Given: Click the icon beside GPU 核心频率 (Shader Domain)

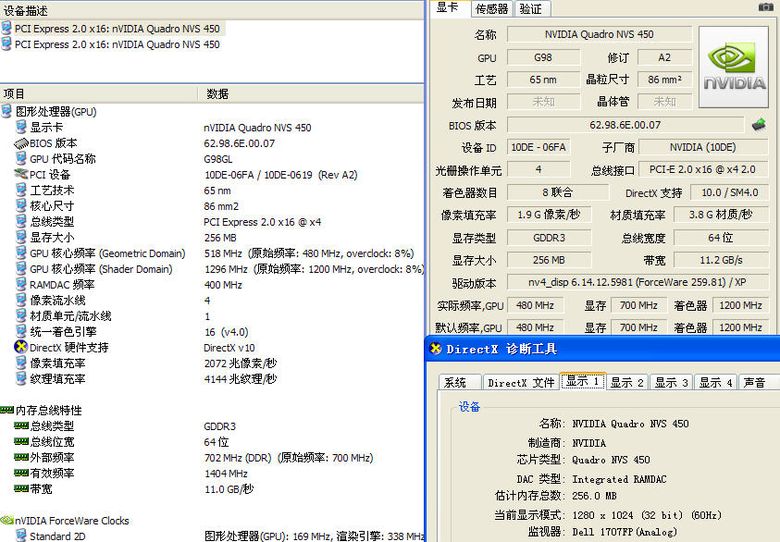Looking at the screenshot, I should [21, 269].
